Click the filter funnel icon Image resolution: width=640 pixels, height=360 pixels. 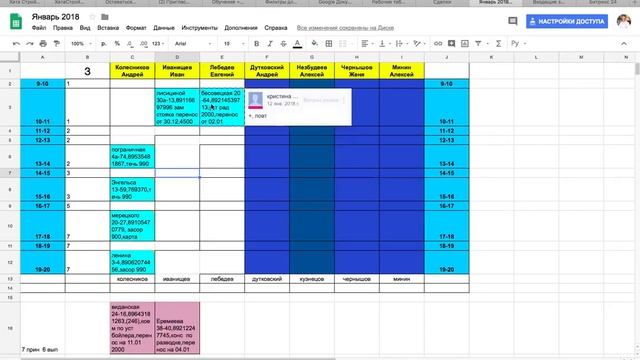[478, 43]
